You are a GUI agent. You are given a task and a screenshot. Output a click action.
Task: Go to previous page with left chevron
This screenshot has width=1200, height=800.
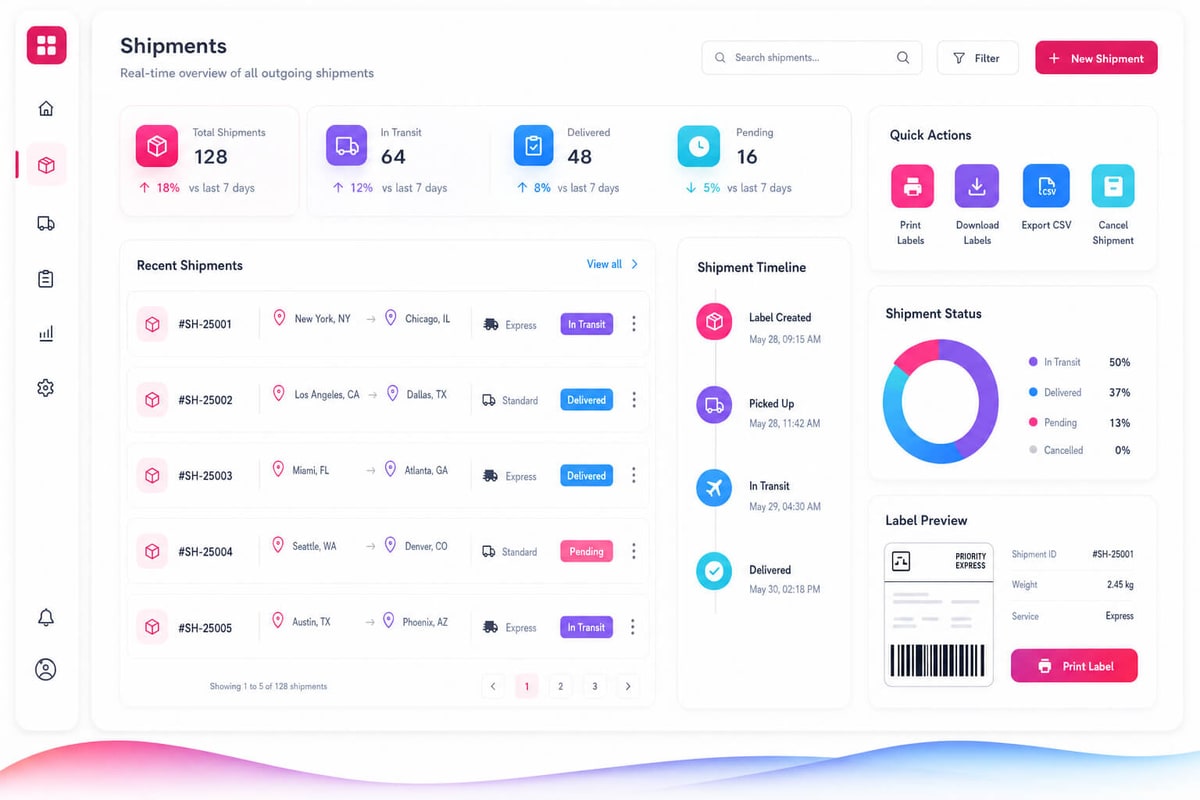pos(493,686)
